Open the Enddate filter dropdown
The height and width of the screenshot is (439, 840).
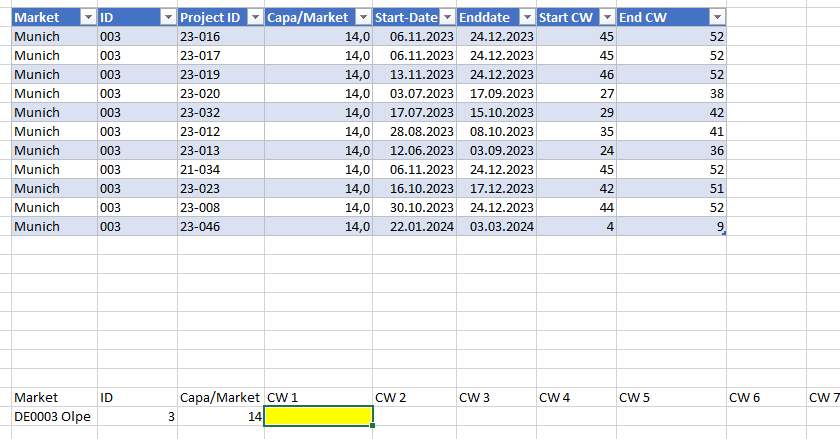click(527, 18)
